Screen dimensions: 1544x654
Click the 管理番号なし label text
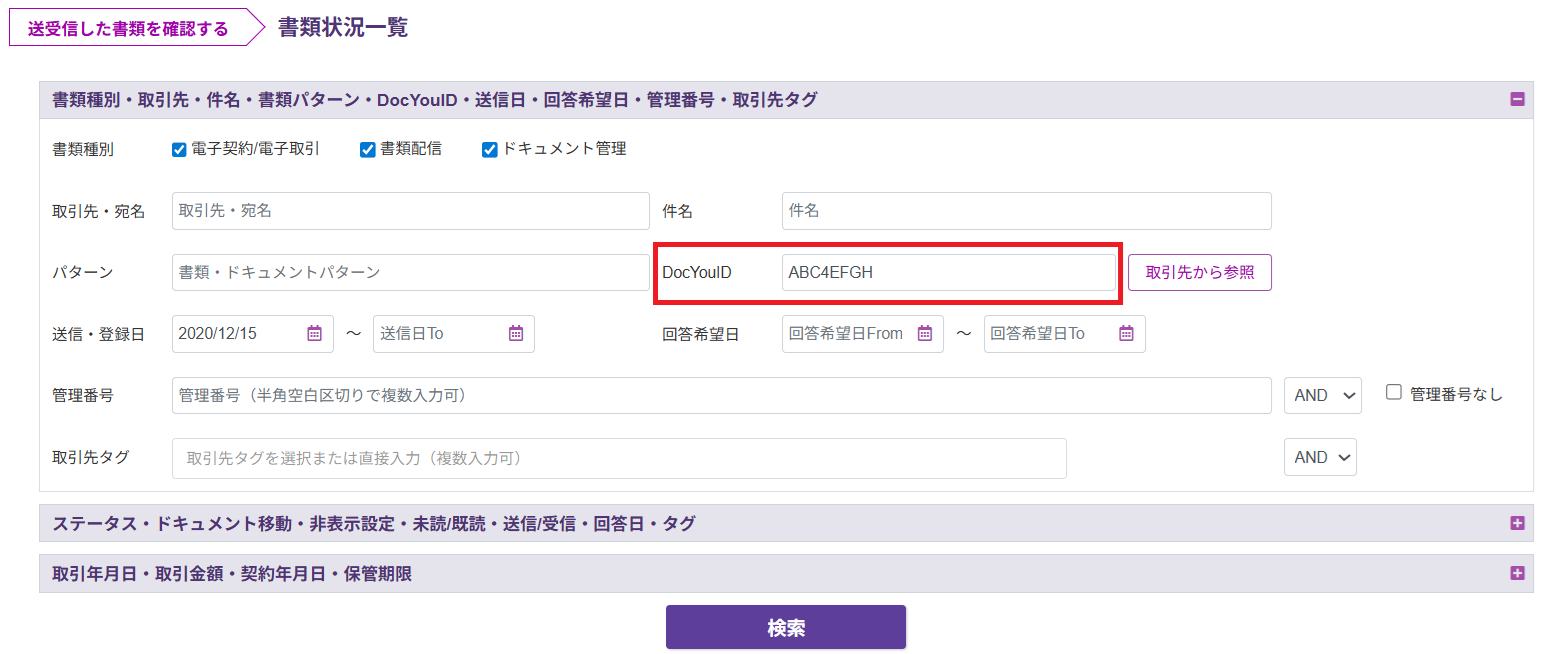pos(1456,394)
